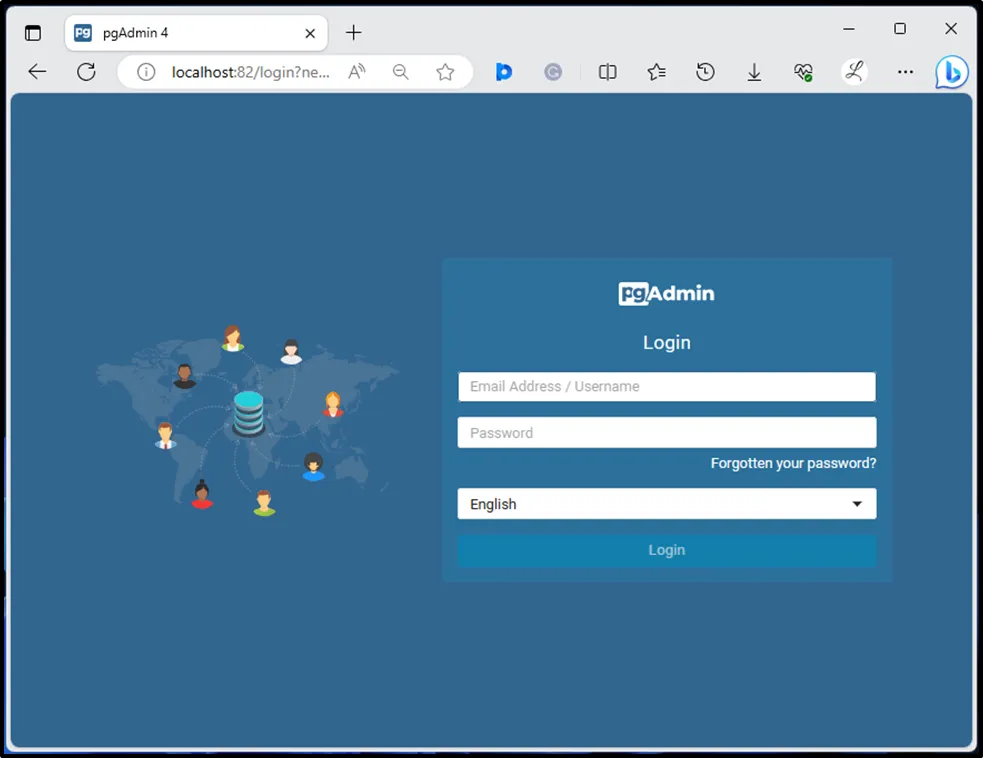983x758 pixels.
Task: Click the Read aloud icon
Action: [357, 72]
